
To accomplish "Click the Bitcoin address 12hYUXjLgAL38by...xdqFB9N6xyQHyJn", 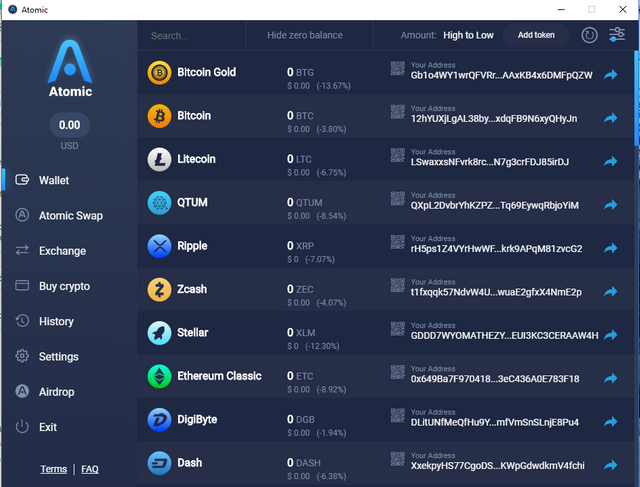I will (494, 119).
